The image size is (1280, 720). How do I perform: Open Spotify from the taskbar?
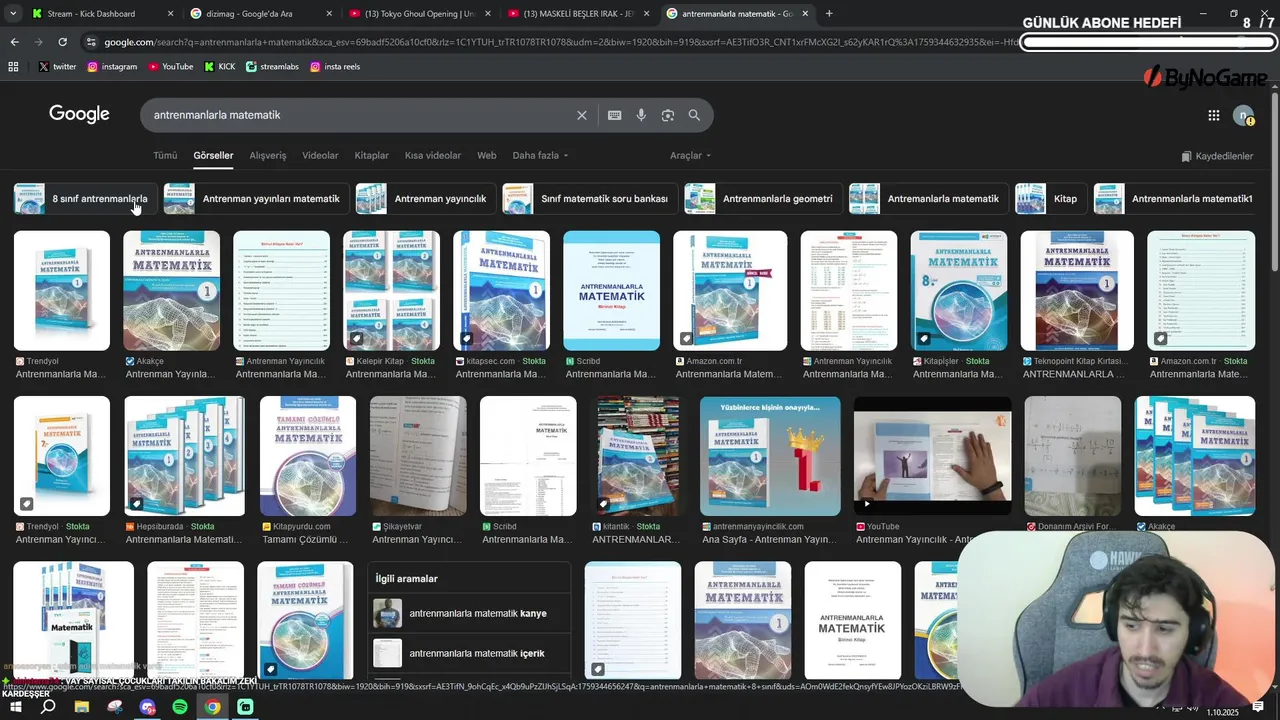tap(180, 707)
